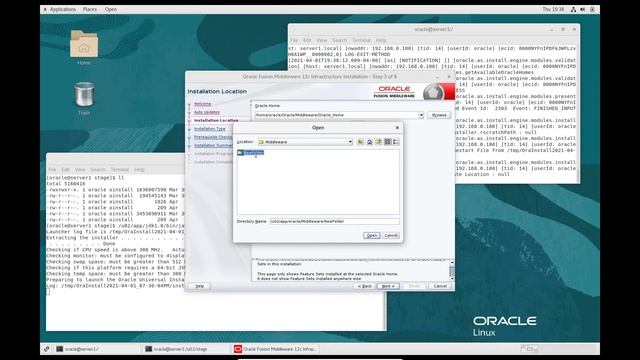This screenshot has width=640, height=360.
Task: Click the network icon in system tray
Action: tap(573, 9)
